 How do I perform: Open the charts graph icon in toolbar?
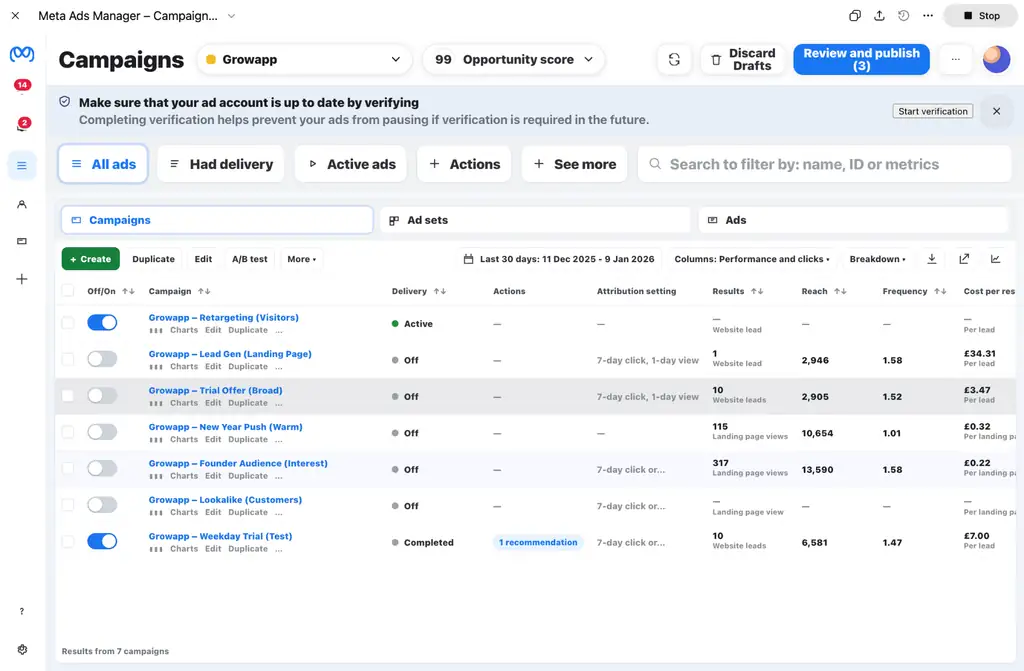(x=995, y=259)
